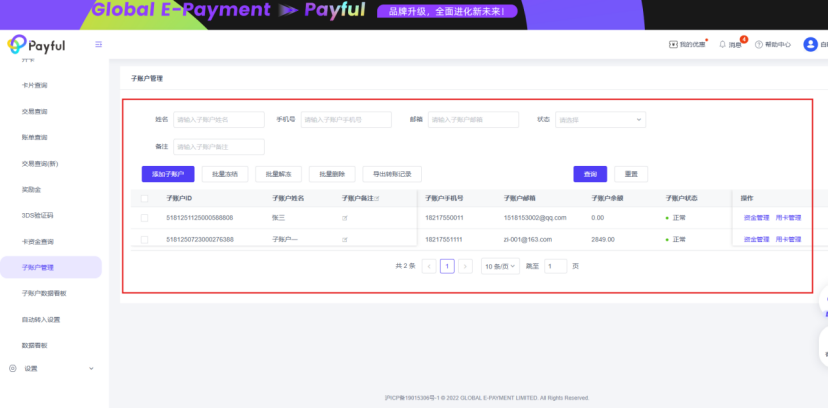The image size is (828, 408).
Task: Open 我的优惠 coupon icon in the header
Action: 673,45
